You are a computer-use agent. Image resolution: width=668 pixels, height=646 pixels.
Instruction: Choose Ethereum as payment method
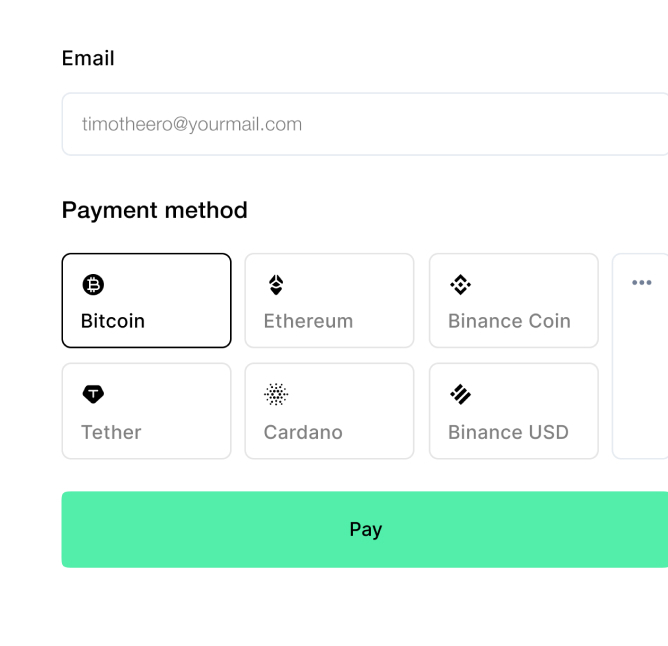point(308,321)
